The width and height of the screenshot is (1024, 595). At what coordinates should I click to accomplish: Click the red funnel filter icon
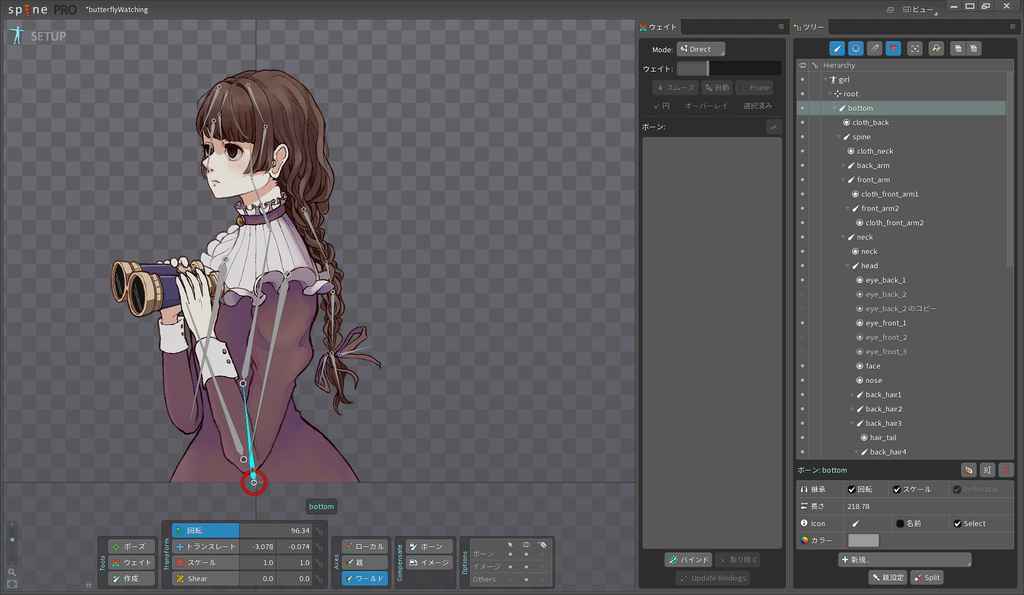893,48
